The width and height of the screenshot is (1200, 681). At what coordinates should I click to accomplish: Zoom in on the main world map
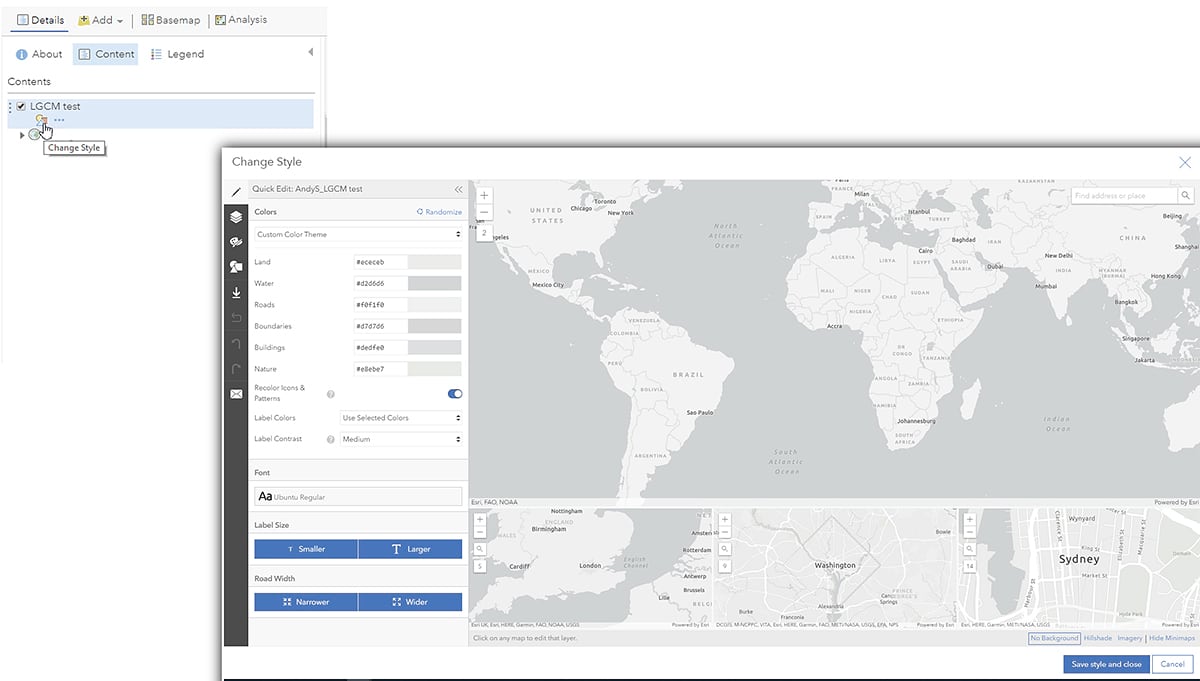point(484,196)
